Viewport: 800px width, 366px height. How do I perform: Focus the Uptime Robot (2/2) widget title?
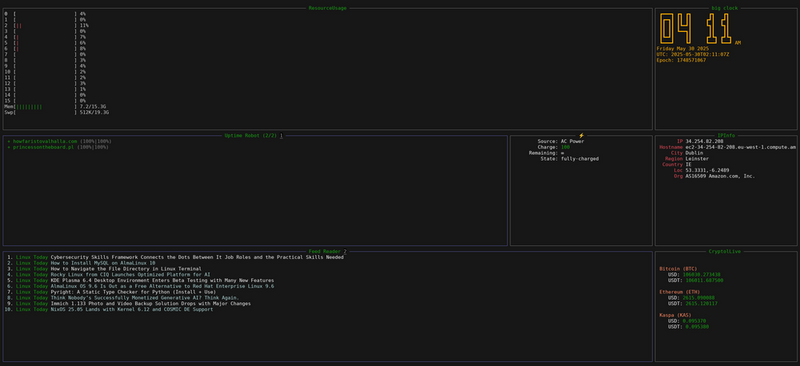pyautogui.click(x=251, y=135)
